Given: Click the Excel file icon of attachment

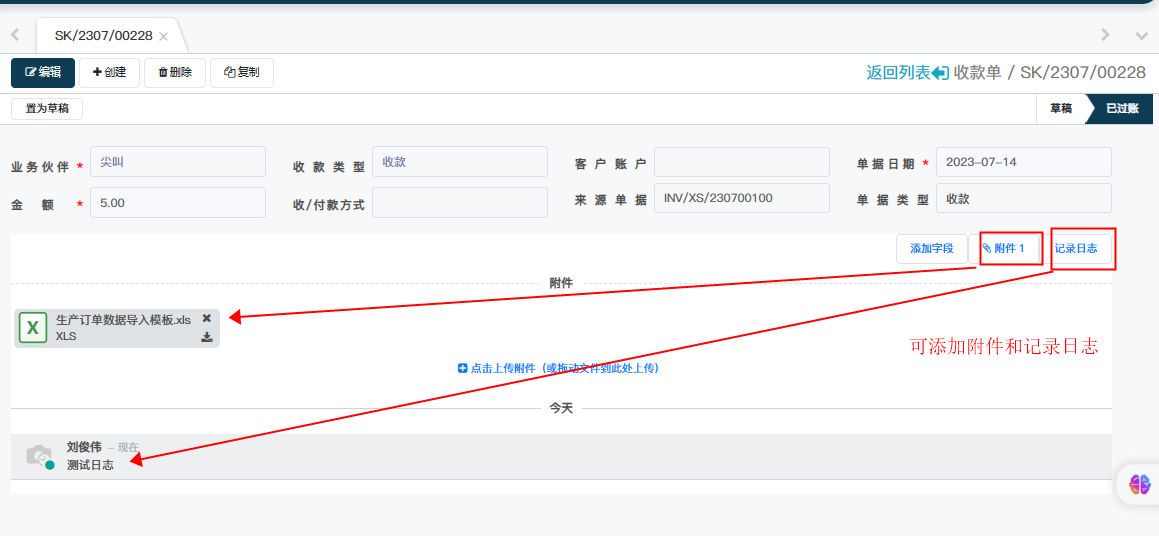Looking at the screenshot, I should [33, 328].
